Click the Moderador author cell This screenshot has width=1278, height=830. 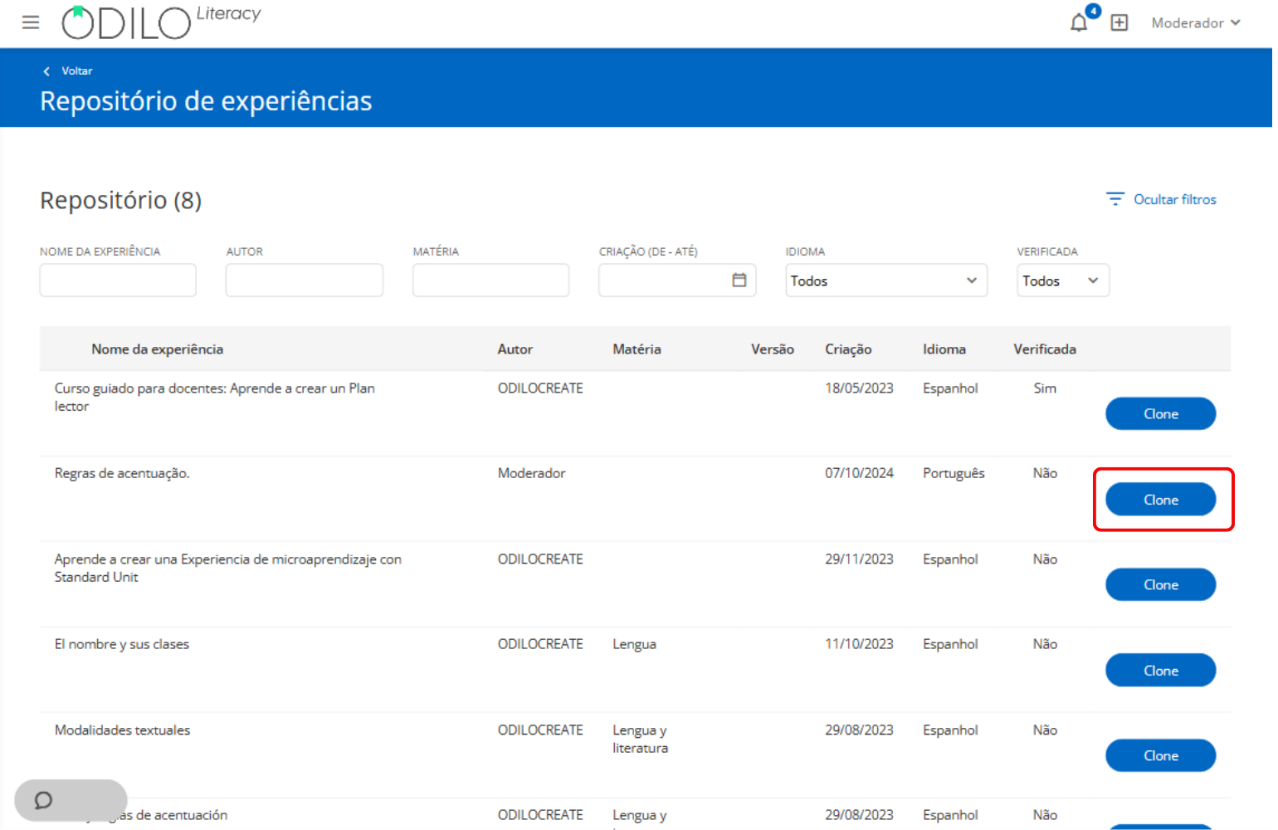(x=531, y=473)
